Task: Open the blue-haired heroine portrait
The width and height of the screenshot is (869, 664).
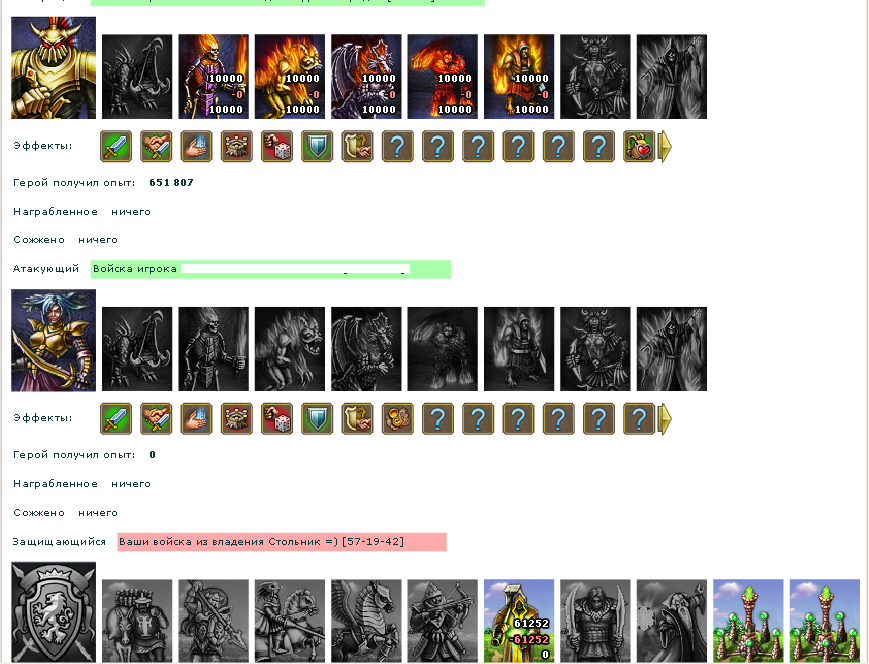Action: (53, 340)
